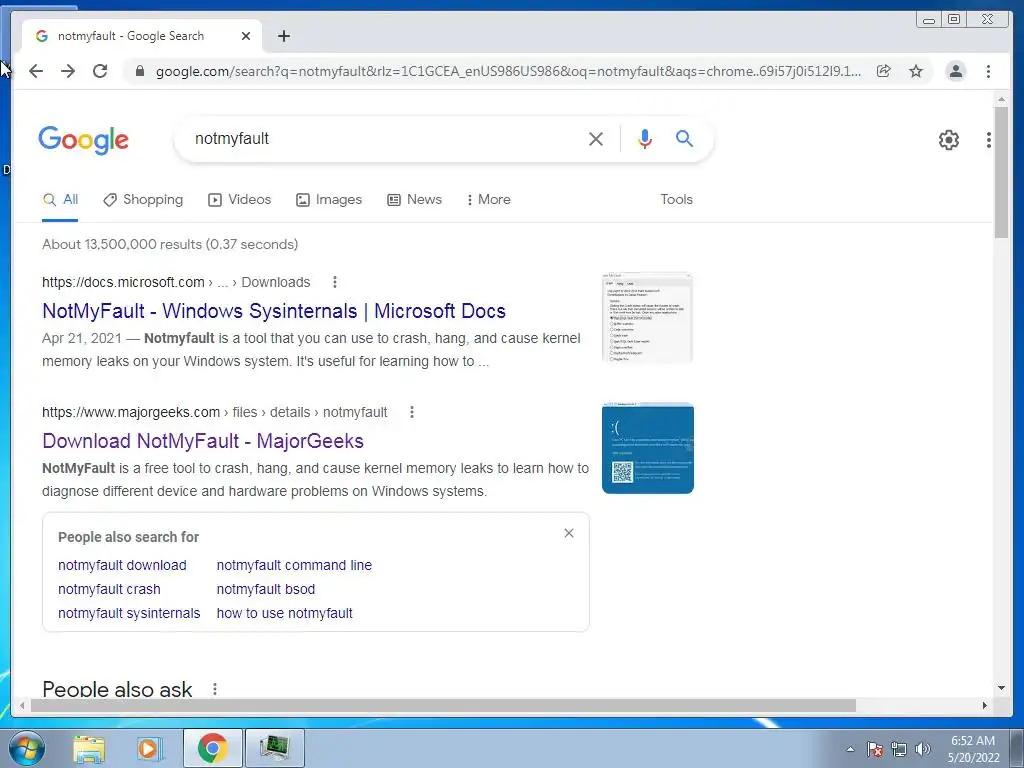
Task: Open Download NotMyFault - MajorGeeks link
Action: [x=202, y=441]
